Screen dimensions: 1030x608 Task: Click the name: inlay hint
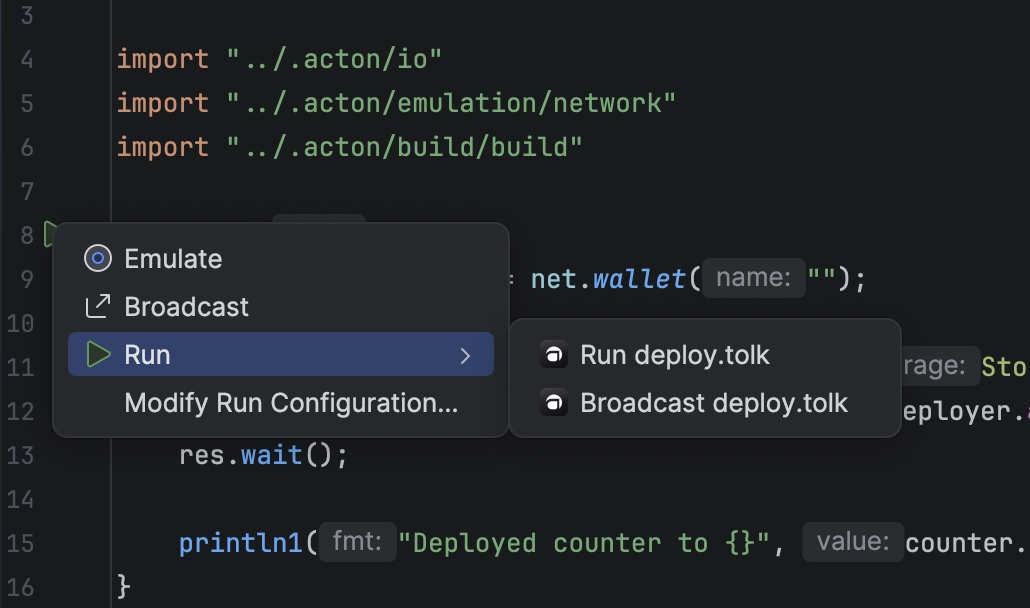tap(753, 278)
